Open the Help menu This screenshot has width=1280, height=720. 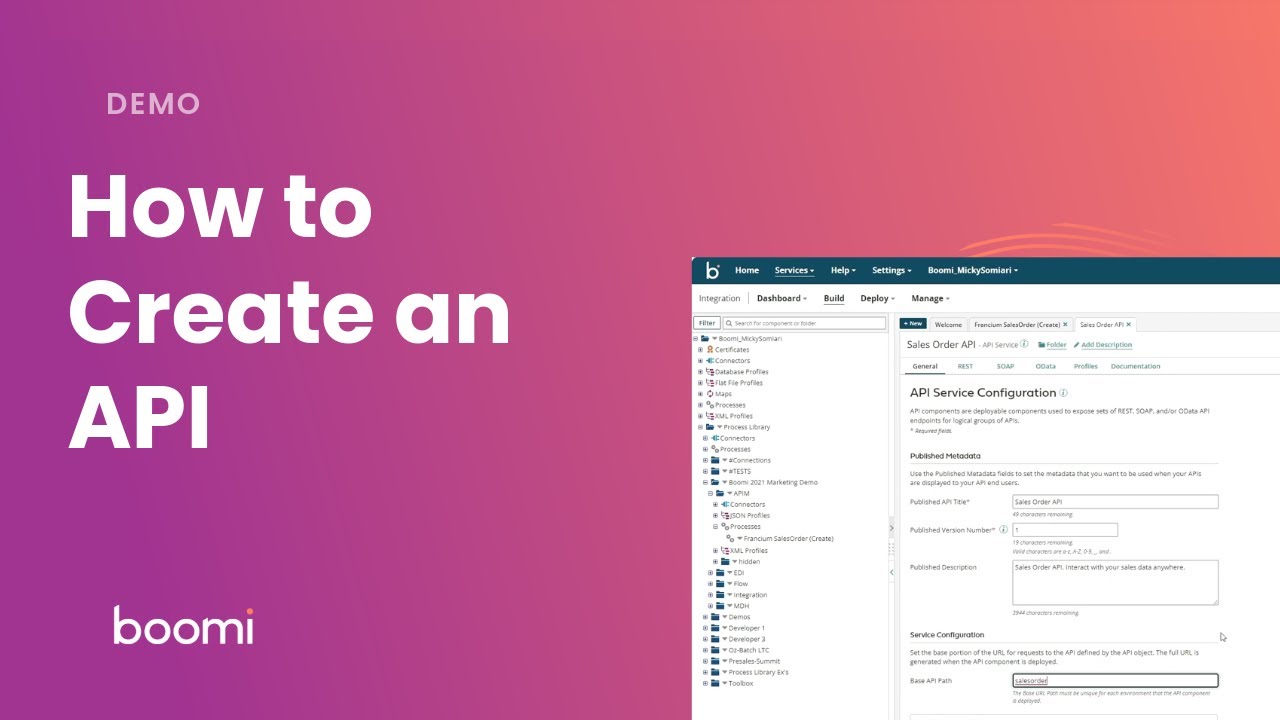tap(843, 270)
